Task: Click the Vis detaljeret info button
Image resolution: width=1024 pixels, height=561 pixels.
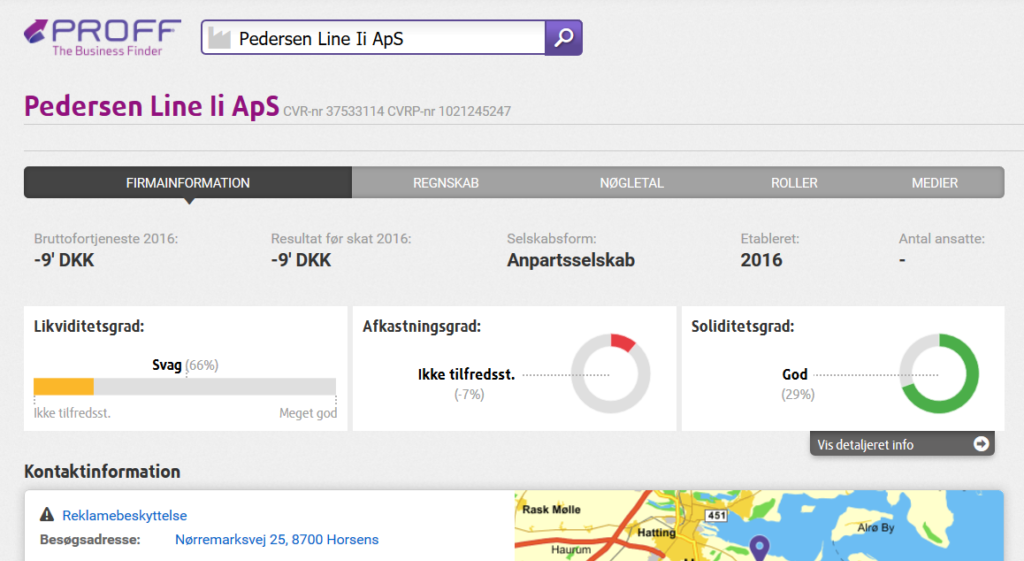Action: [902, 444]
